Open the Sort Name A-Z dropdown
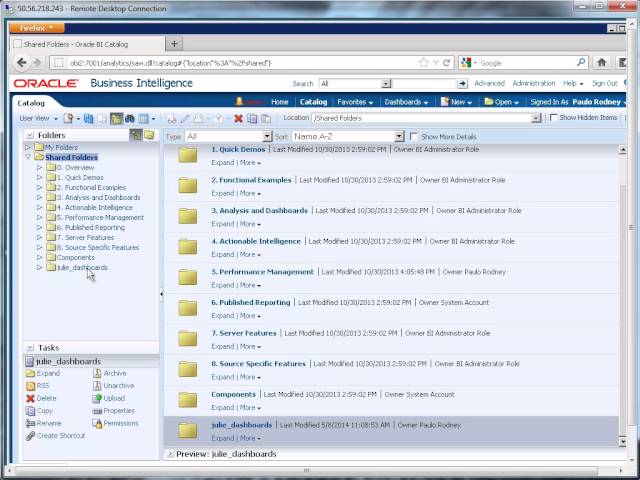Image resolution: width=640 pixels, height=480 pixels. (399, 136)
